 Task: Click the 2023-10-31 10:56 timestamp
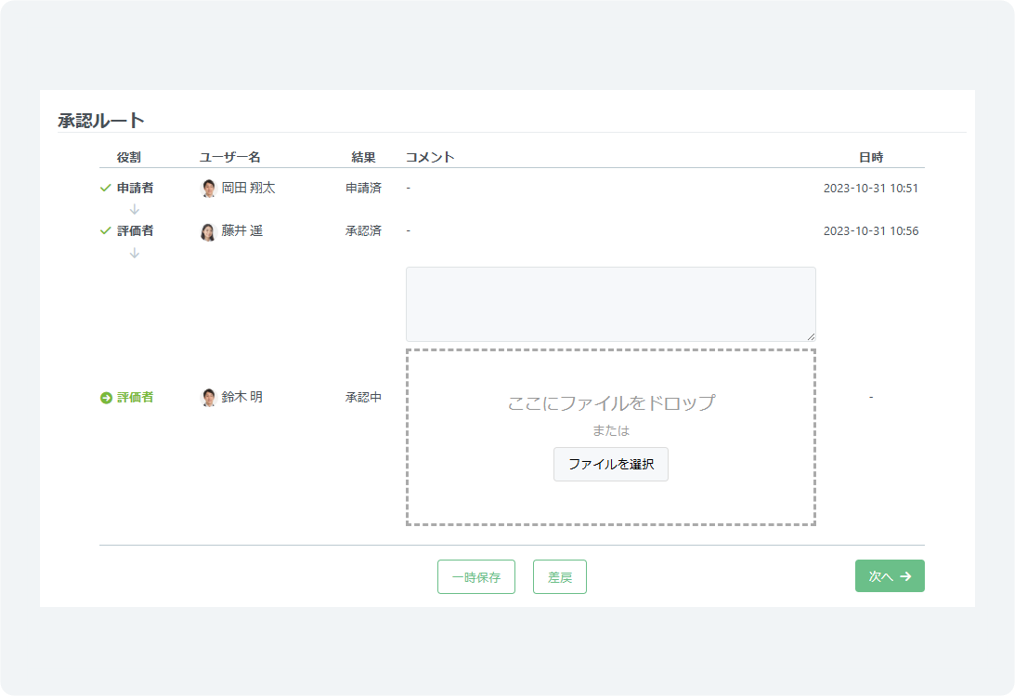(x=870, y=231)
